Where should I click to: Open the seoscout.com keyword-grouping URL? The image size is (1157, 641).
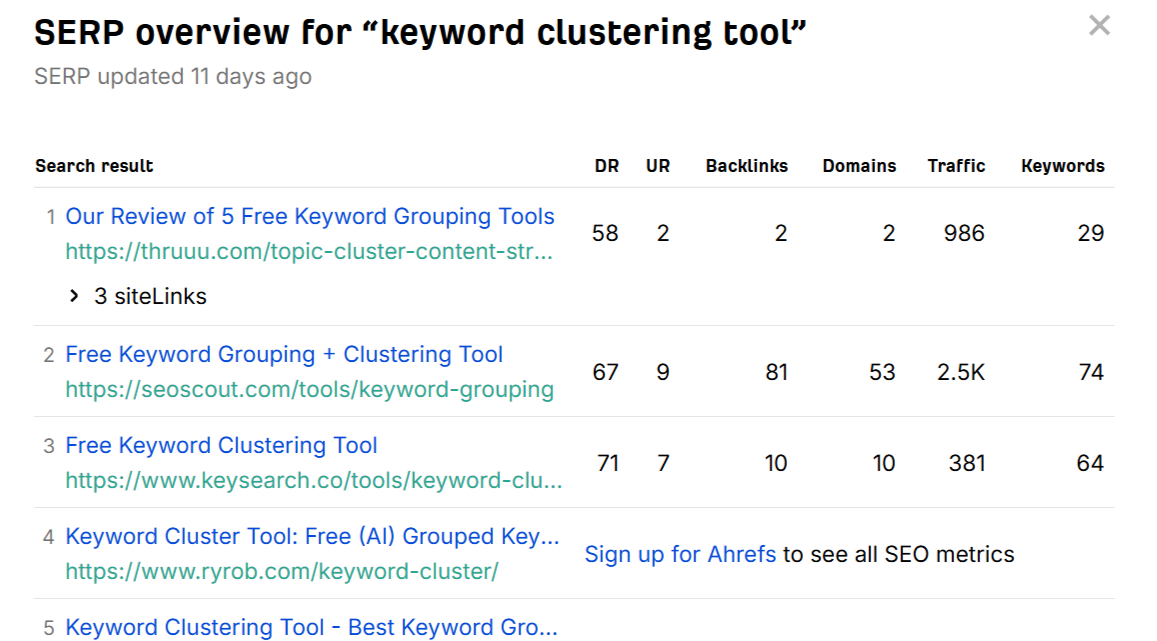[309, 389]
